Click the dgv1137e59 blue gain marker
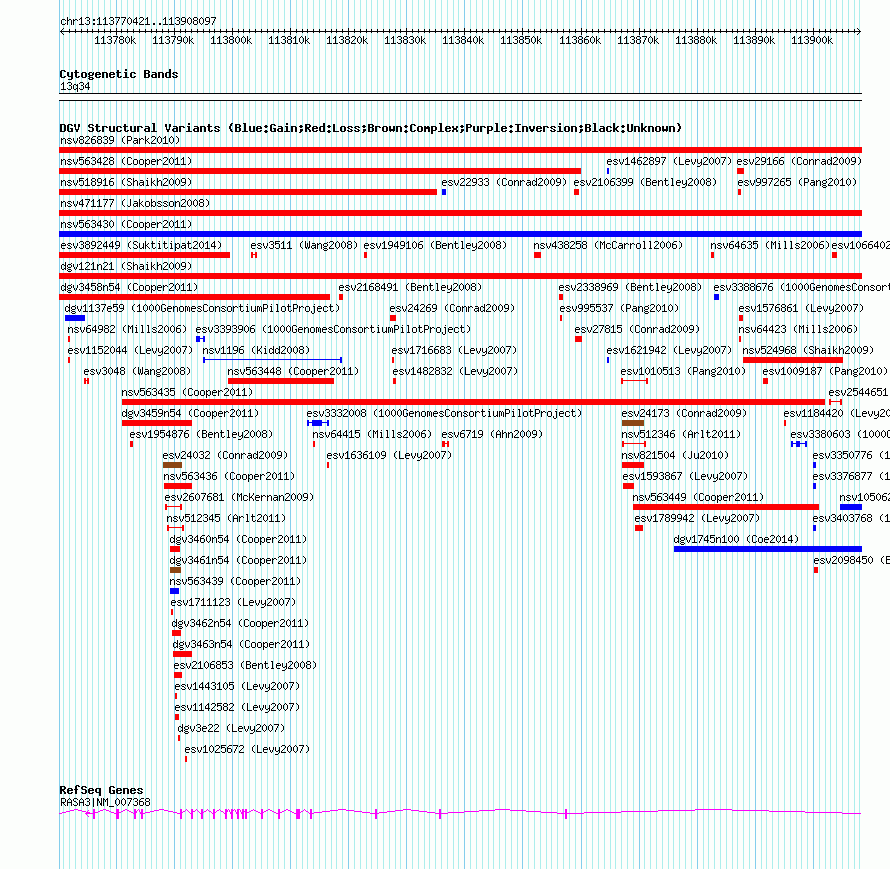 (x=75, y=318)
